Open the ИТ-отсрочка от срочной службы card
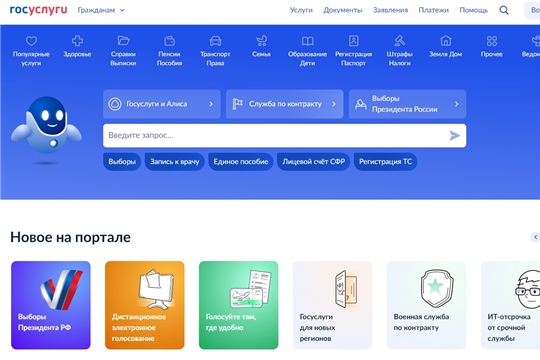540x360 pixels. [x=511, y=305]
